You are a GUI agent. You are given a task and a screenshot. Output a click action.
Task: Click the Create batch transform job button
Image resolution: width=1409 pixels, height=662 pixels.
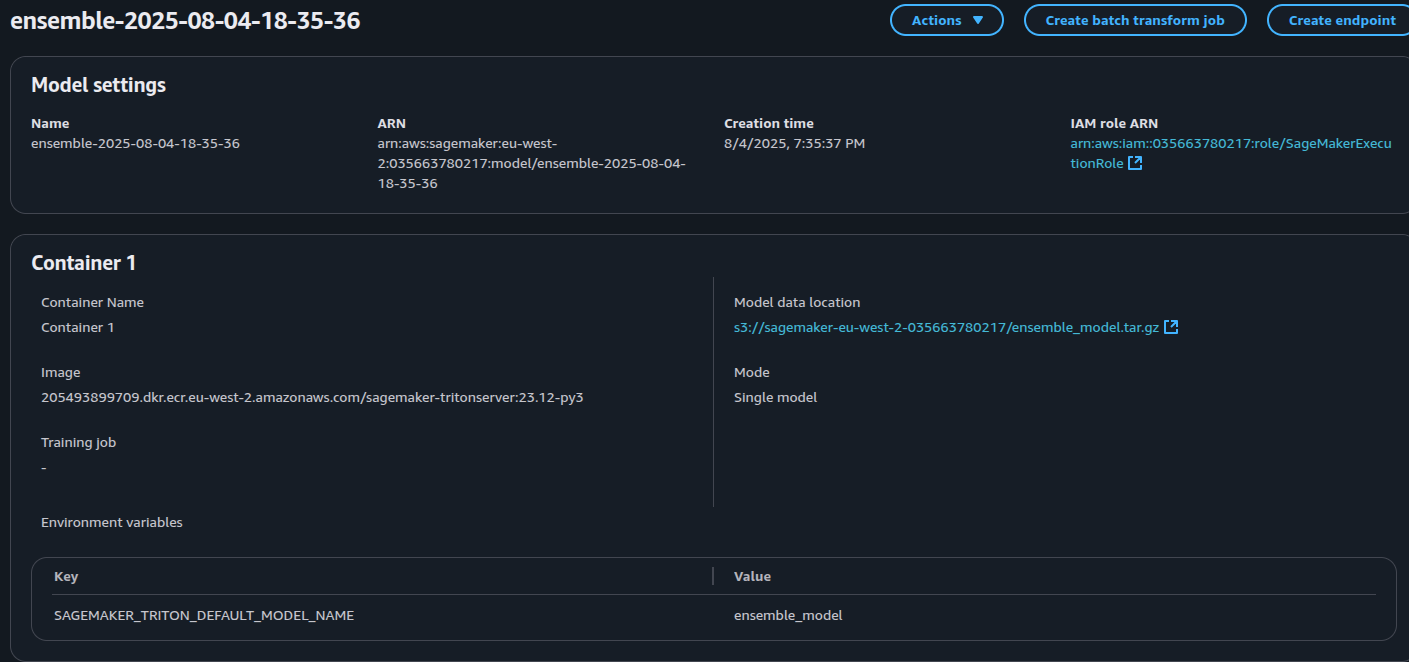(x=1135, y=20)
